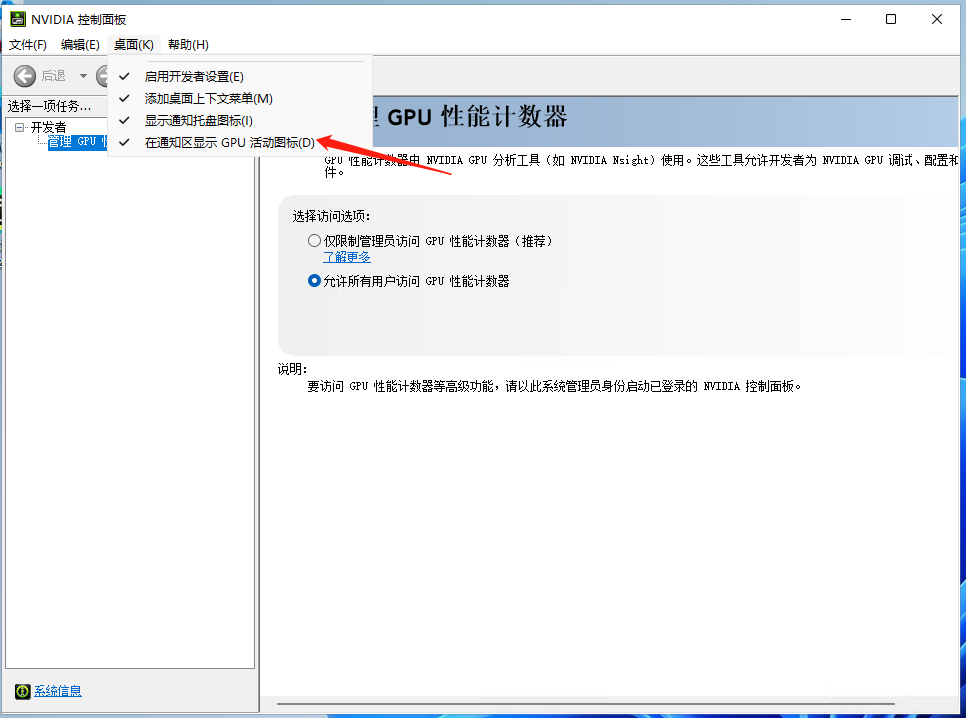The width and height of the screenshot is (966, 718).
Task: Click the 选择访问选项: label
Action: [331, 216]
